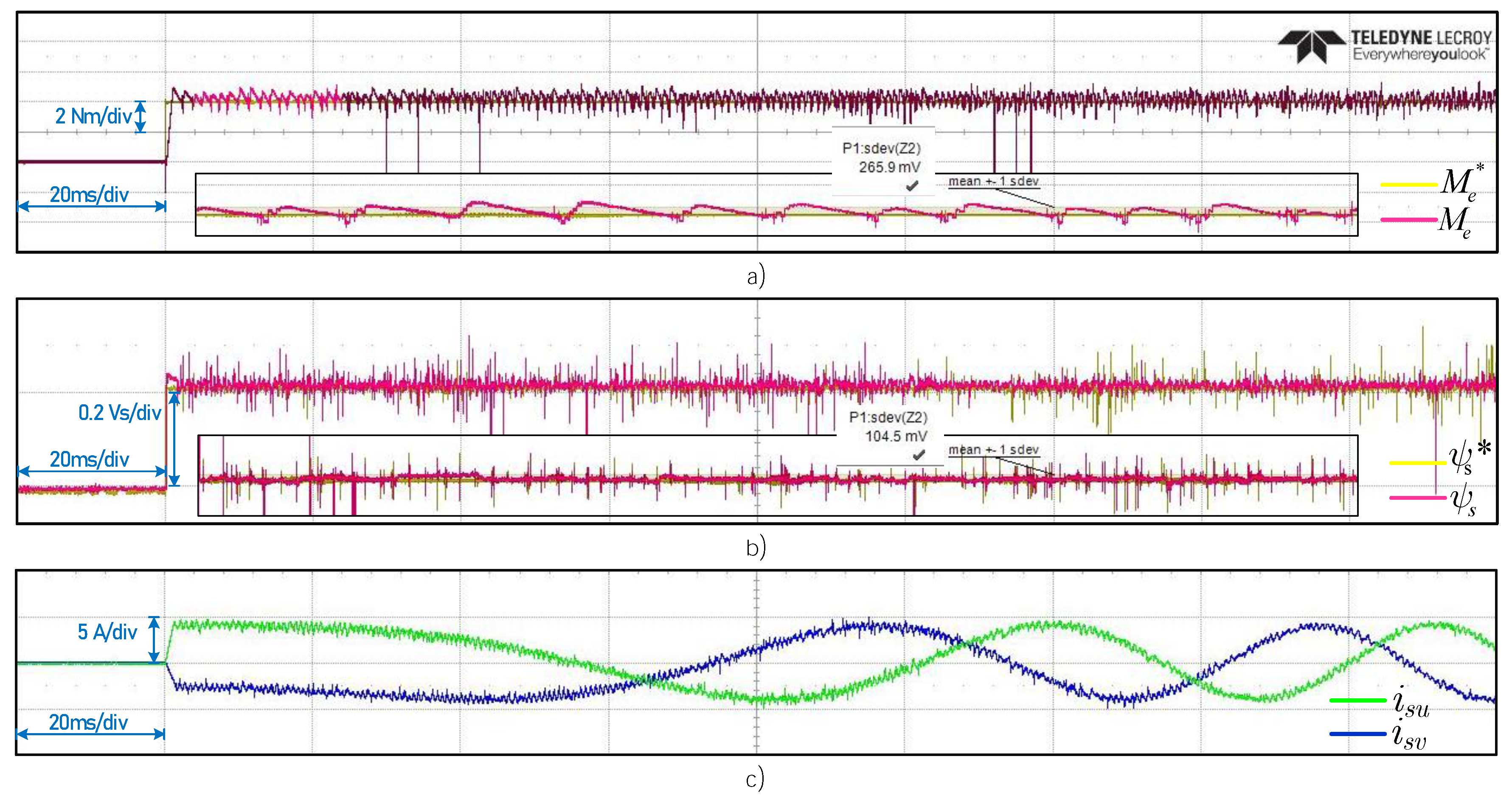Click the tall vertical arrow beside 0.2 Vs/div
This screenshot has height=801, width=1512.
click(x=174, y=439)
